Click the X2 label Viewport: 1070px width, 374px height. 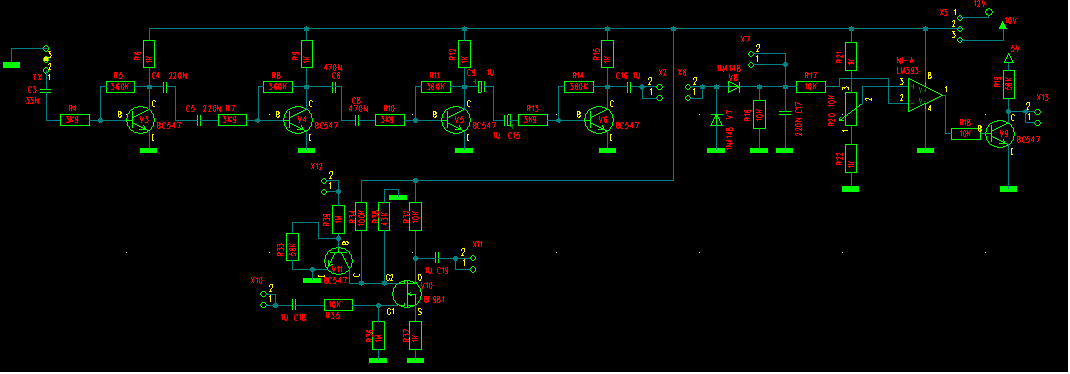point(662,72)
